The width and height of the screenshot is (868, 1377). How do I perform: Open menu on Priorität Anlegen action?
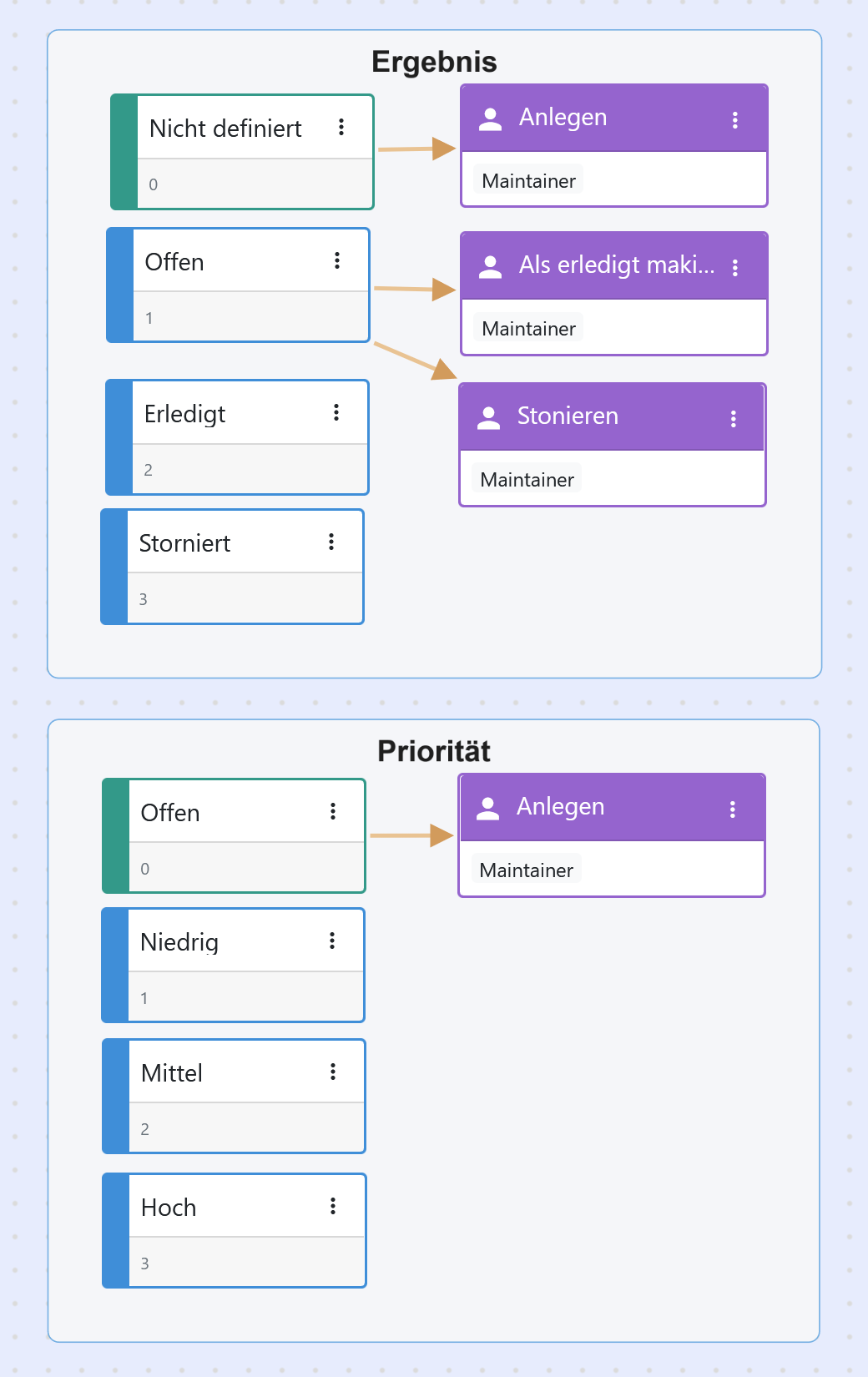coord(733,809)
